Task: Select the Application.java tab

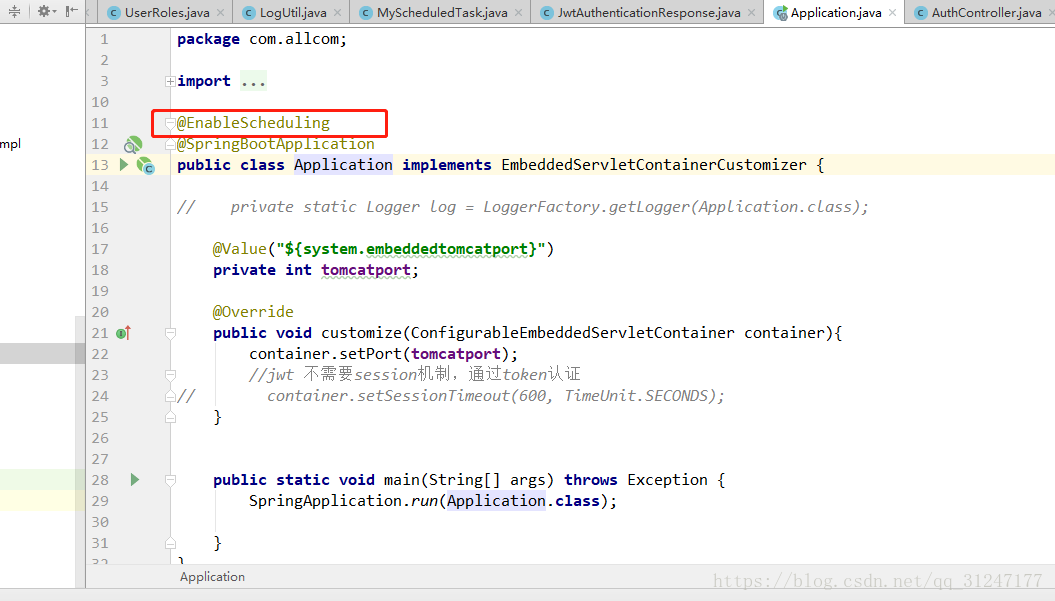Action: (x=835, y=12)
